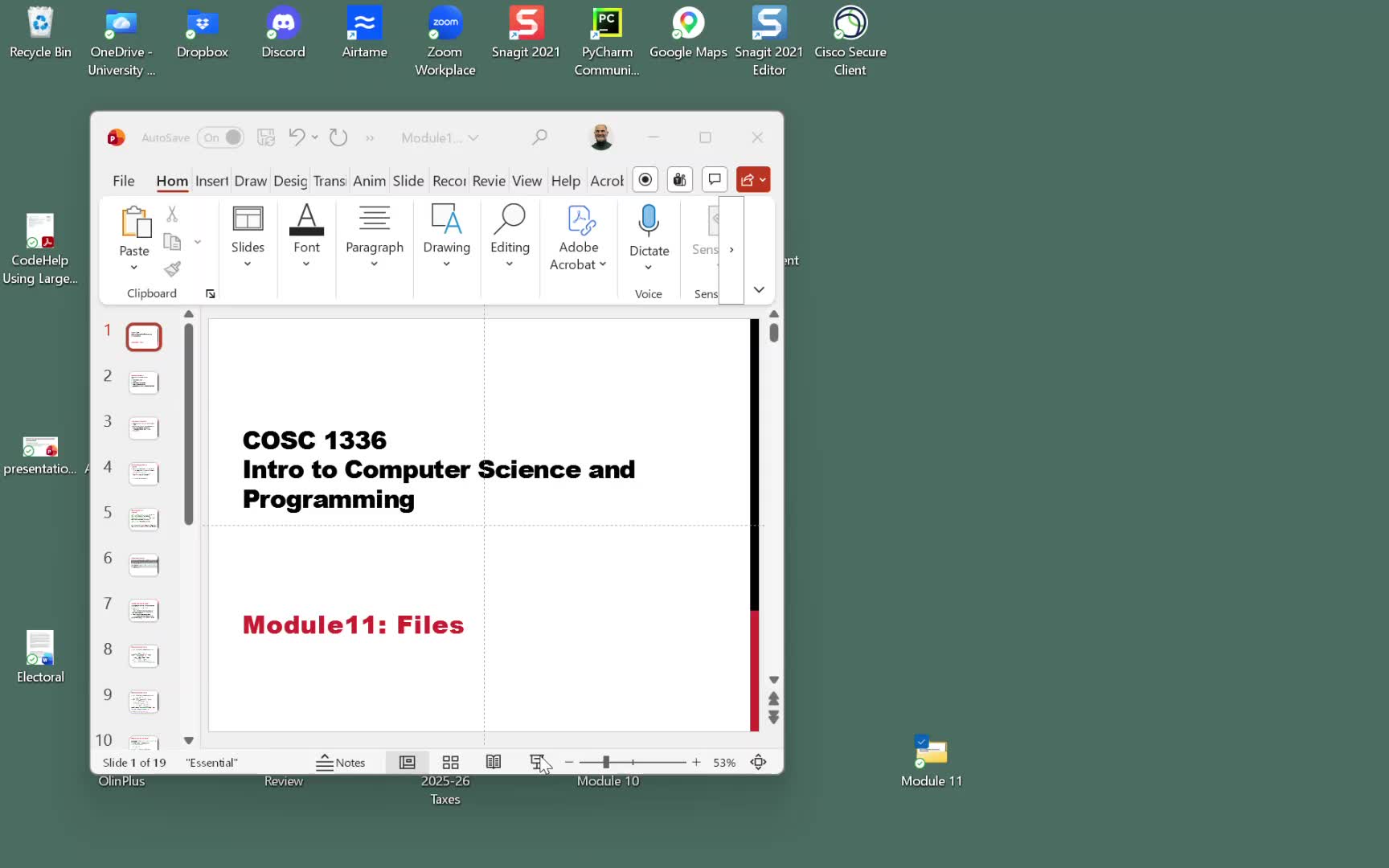1389x868 pixels.
Task: Open the Comments pane icon
Action: [714, 180]
